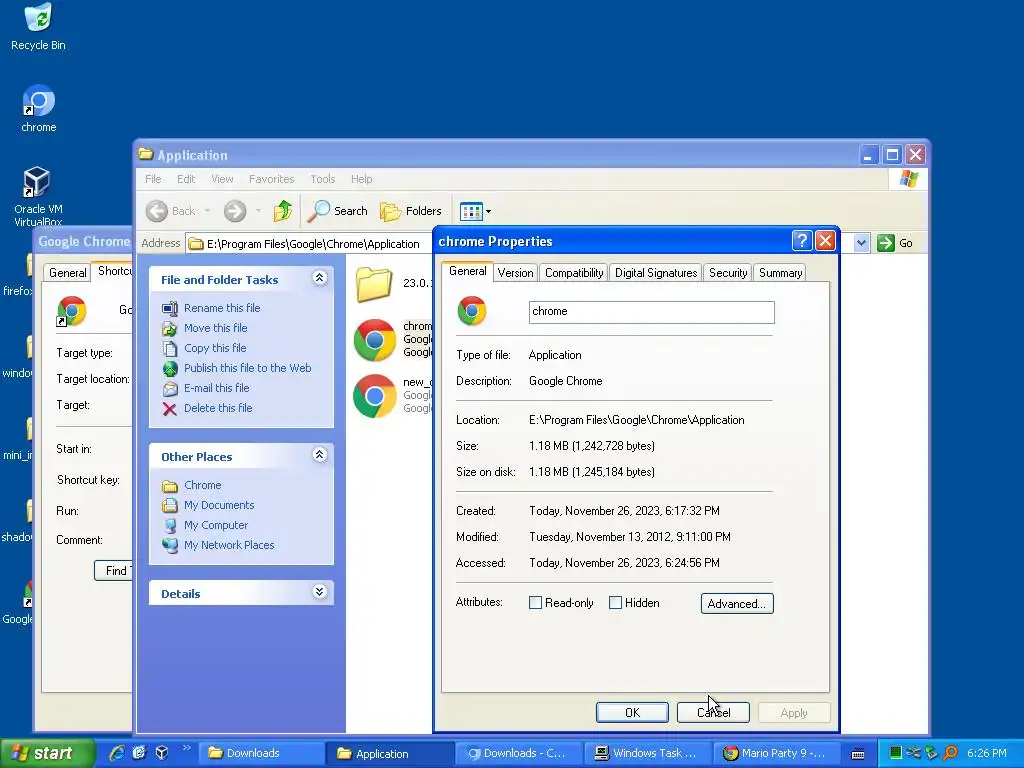Launch VirtualBox from Quick Launch

pyautogui.click(x=162, y=753)
